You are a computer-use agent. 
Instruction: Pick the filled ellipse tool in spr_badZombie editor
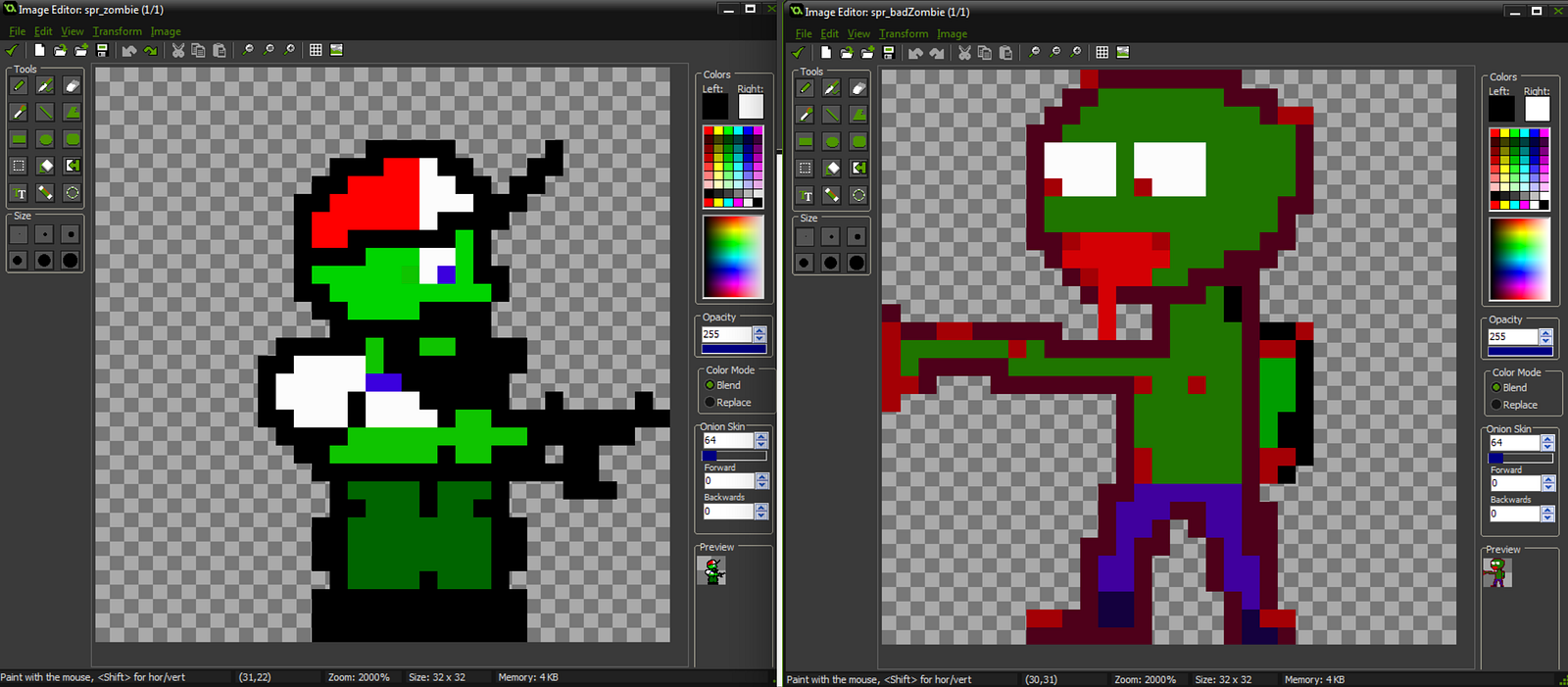click(832, 141)
